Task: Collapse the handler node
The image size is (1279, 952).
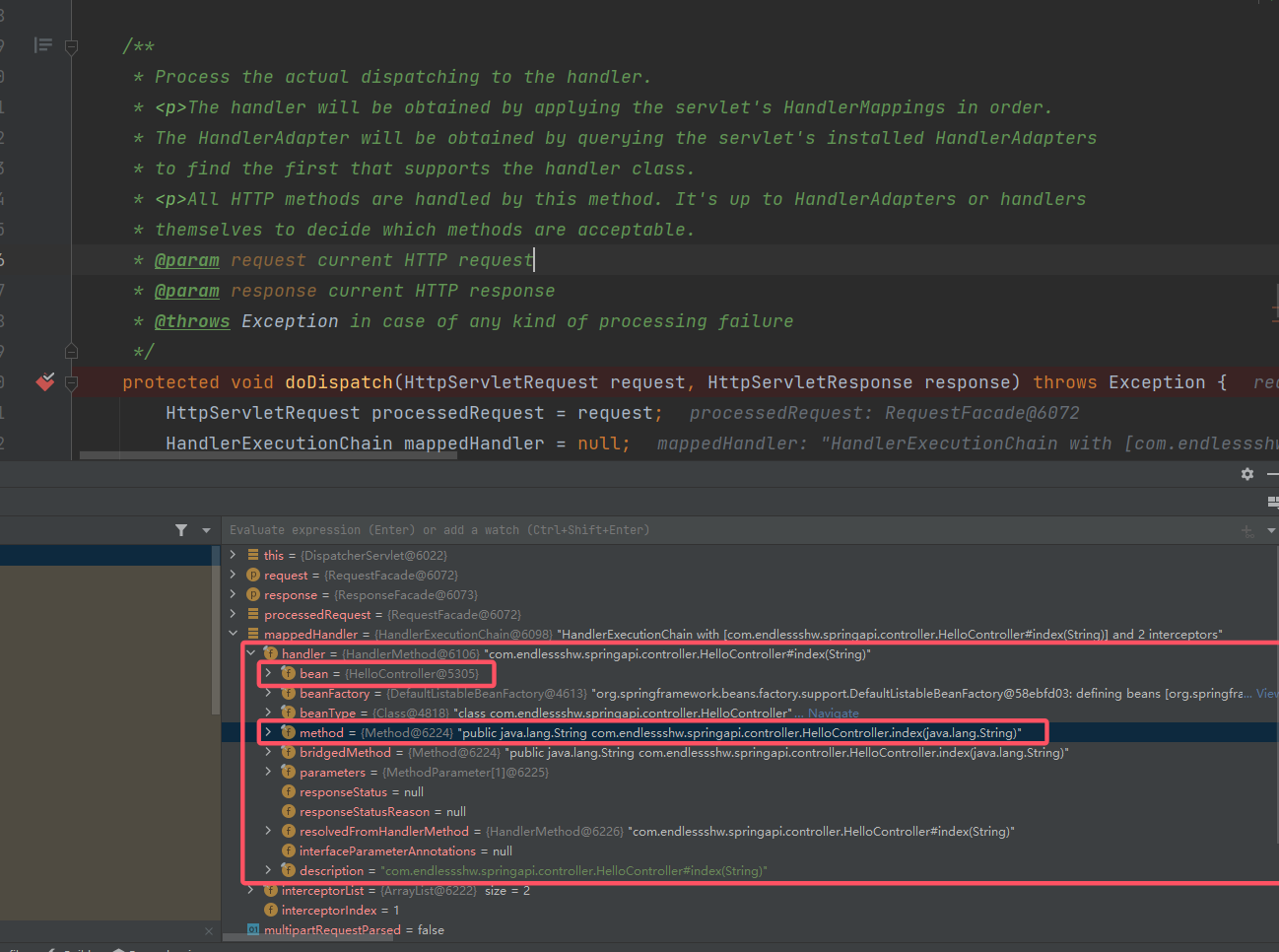Action: (x=250, y=653)
